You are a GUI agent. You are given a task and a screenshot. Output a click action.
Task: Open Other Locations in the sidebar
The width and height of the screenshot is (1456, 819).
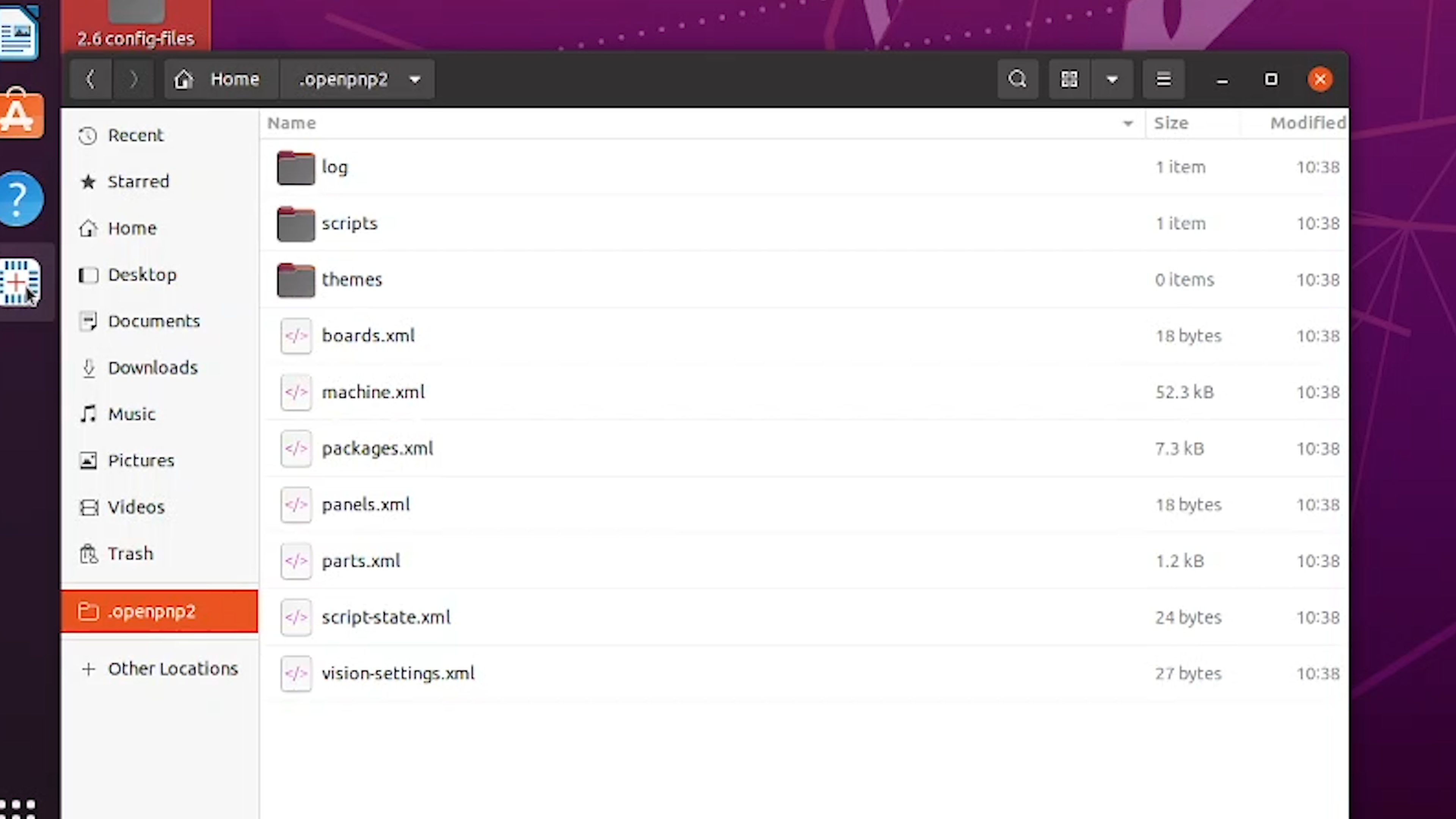tap(173, 668)
